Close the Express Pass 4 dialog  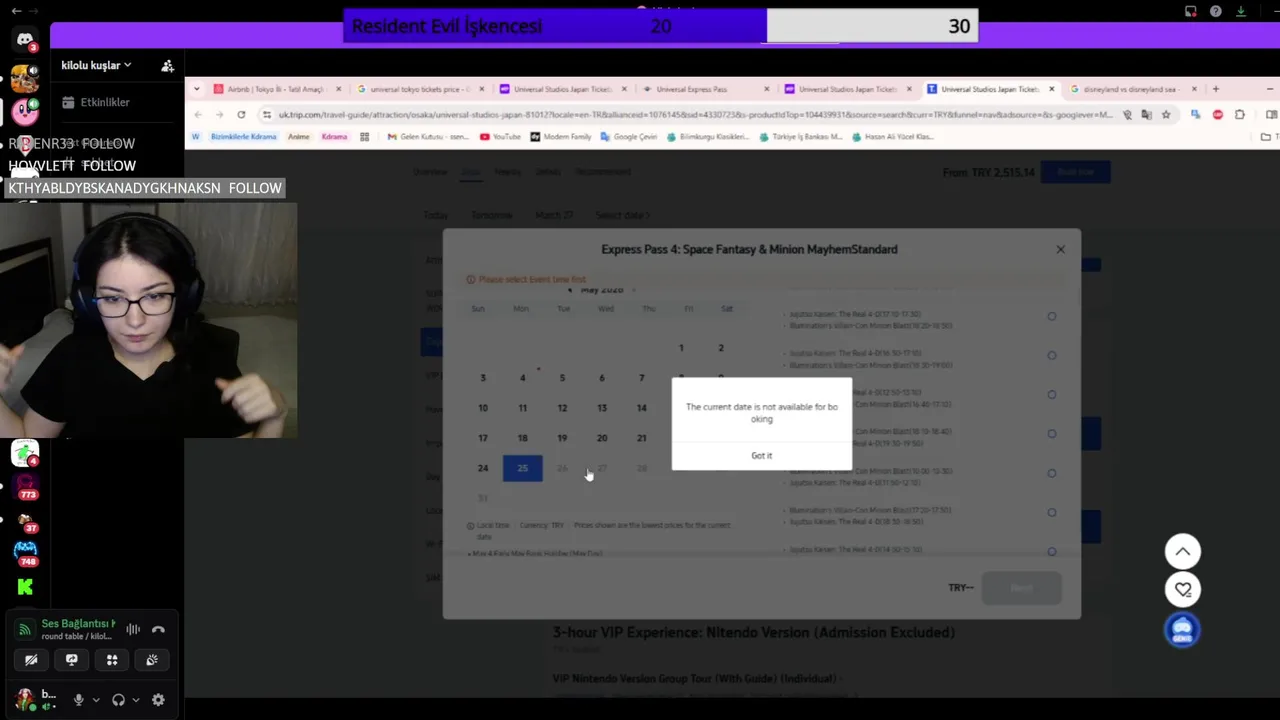[x=1061, y=249]
